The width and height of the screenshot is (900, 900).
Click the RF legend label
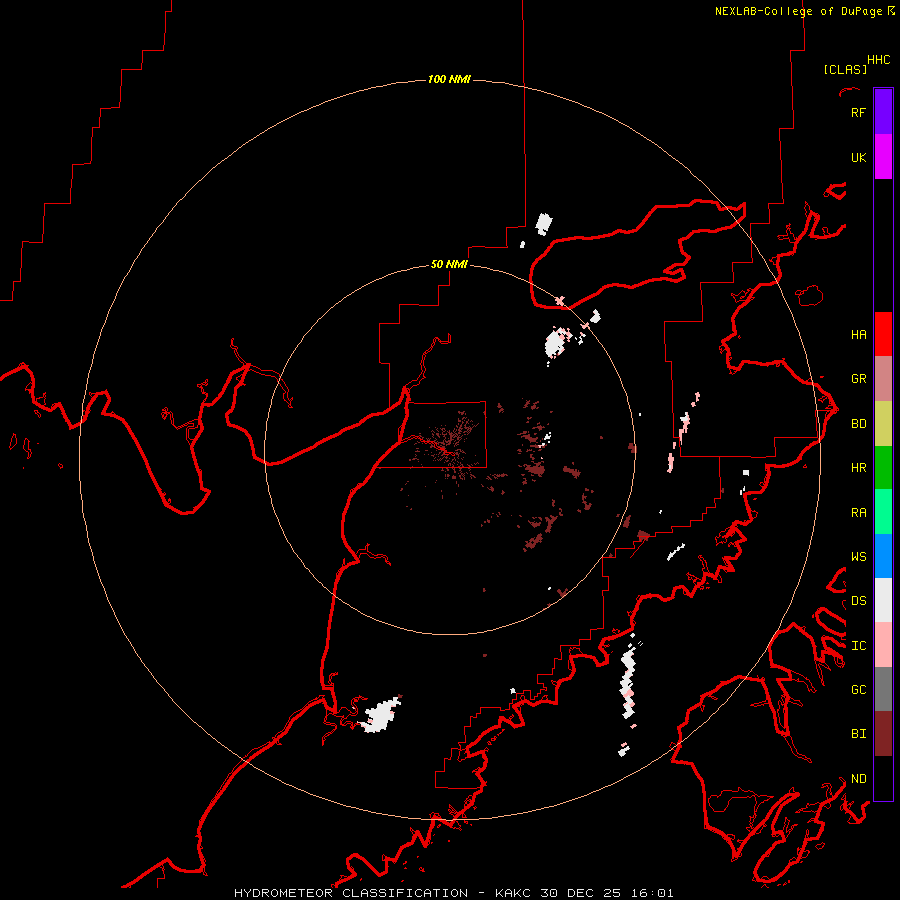coord(858,113)
